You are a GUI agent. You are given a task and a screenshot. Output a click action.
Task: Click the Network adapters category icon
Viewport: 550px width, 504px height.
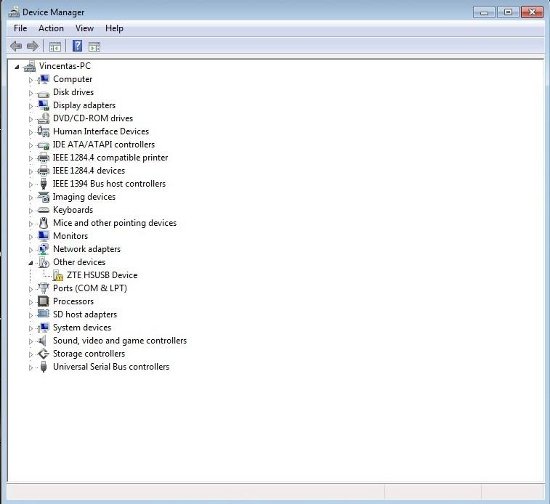(x=43, y=249)
